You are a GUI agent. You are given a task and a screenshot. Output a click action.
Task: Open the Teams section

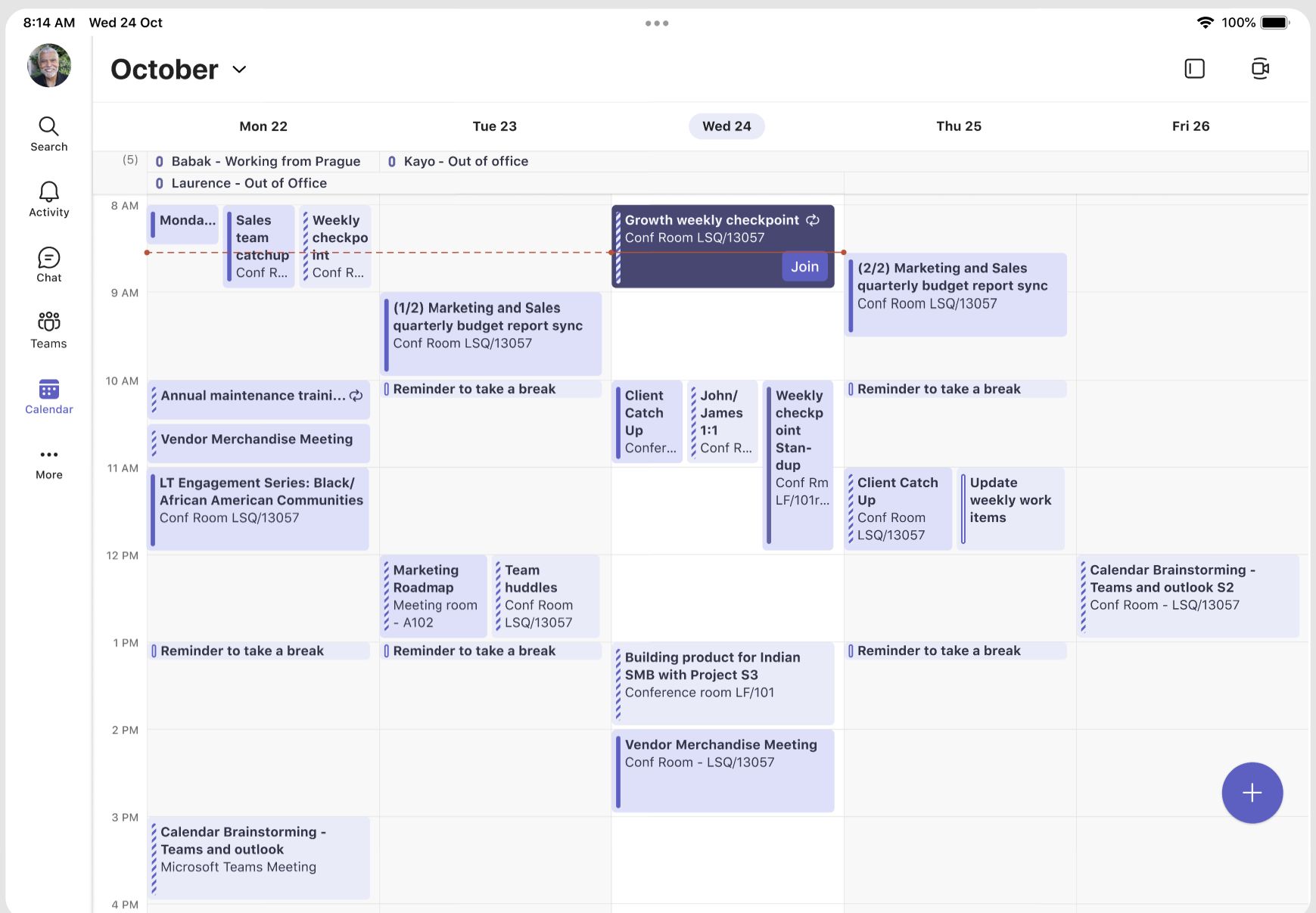point(48,331)
